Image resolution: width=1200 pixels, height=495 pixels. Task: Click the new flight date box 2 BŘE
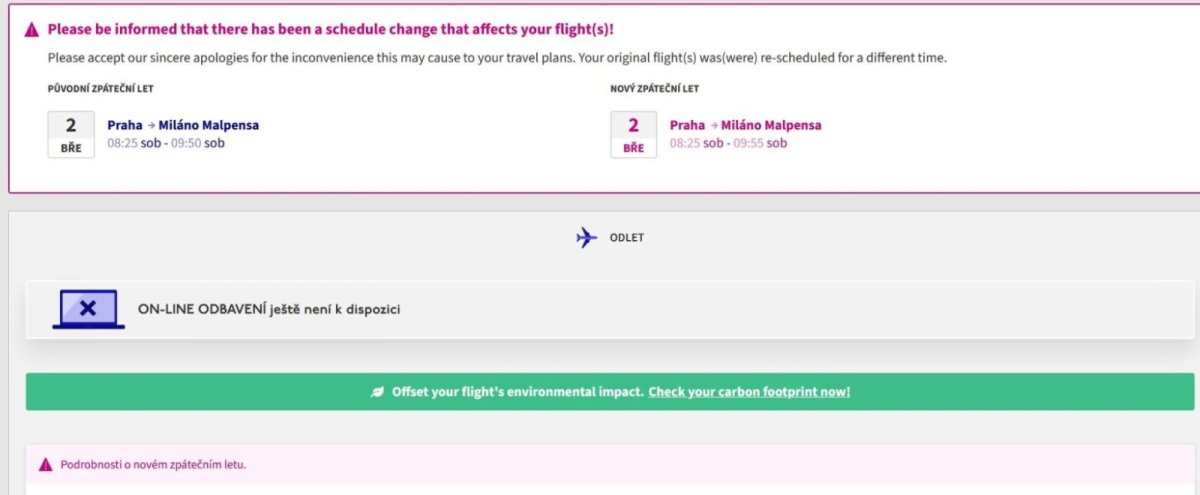pyautogui.click(x=633, y=135)
